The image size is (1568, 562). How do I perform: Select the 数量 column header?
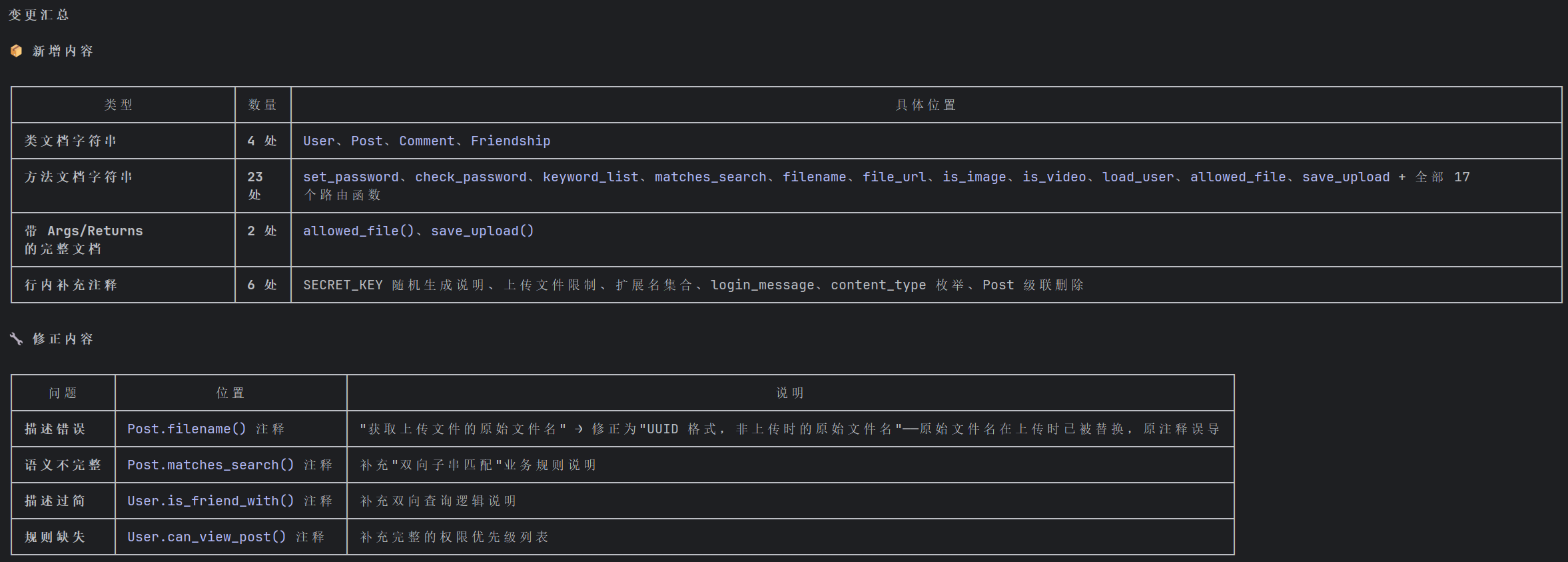(x=262, y=105)
